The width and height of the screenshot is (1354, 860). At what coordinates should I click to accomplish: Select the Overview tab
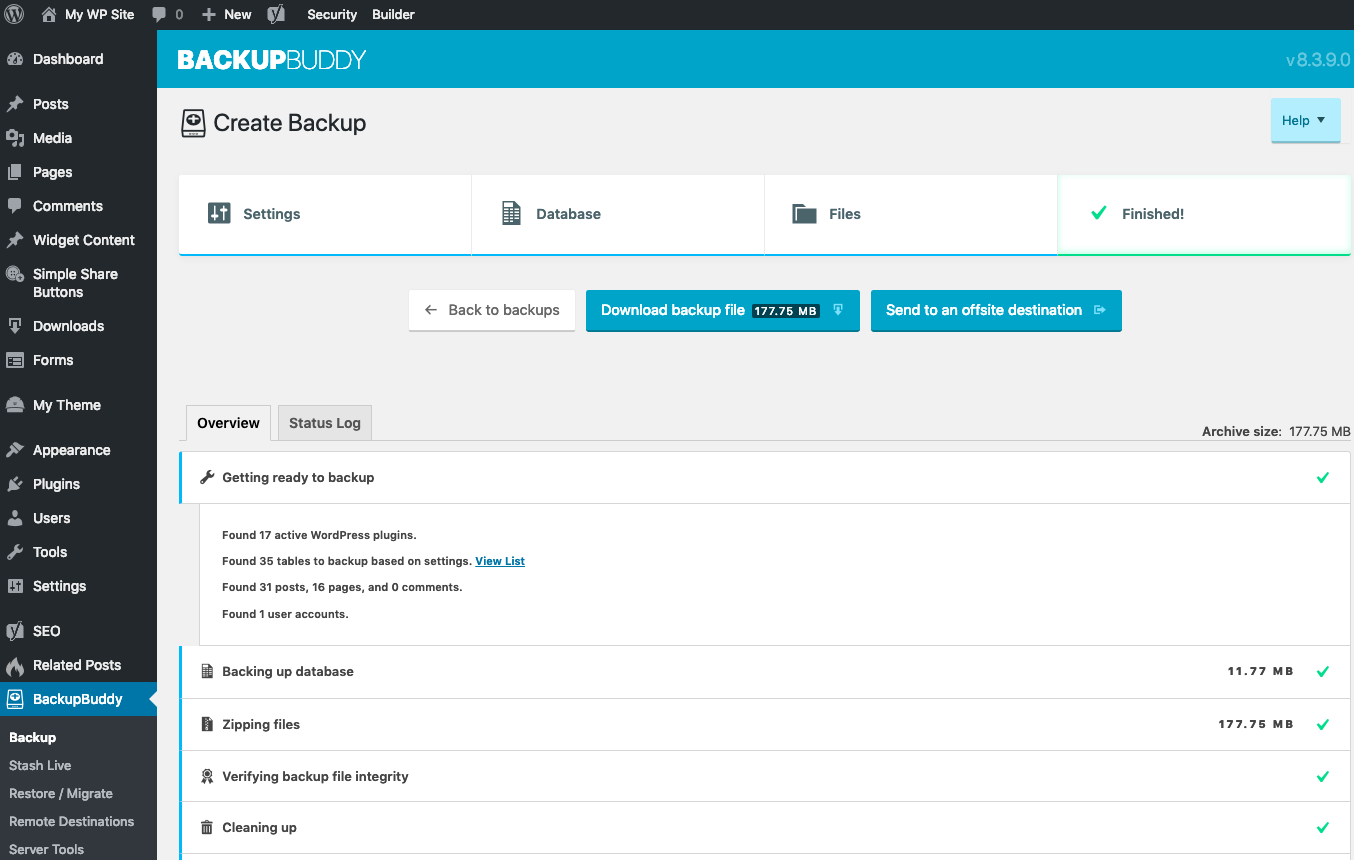pos(228,423)
